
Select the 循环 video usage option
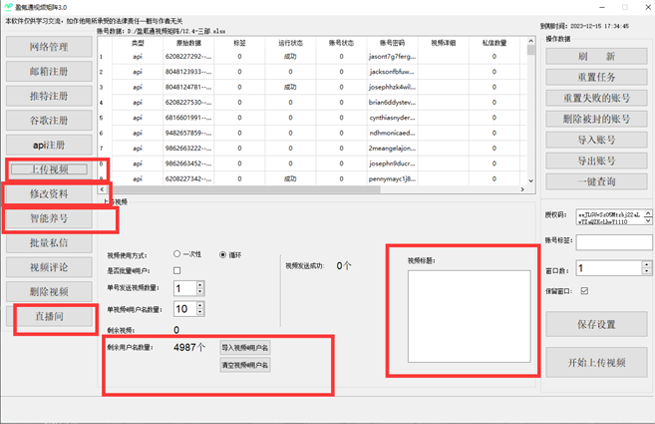(x=224, y=253)
